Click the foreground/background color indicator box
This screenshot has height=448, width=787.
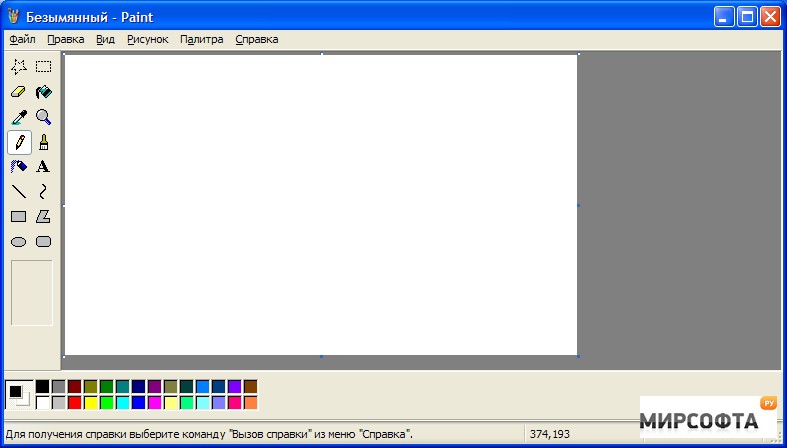(19, 395)
